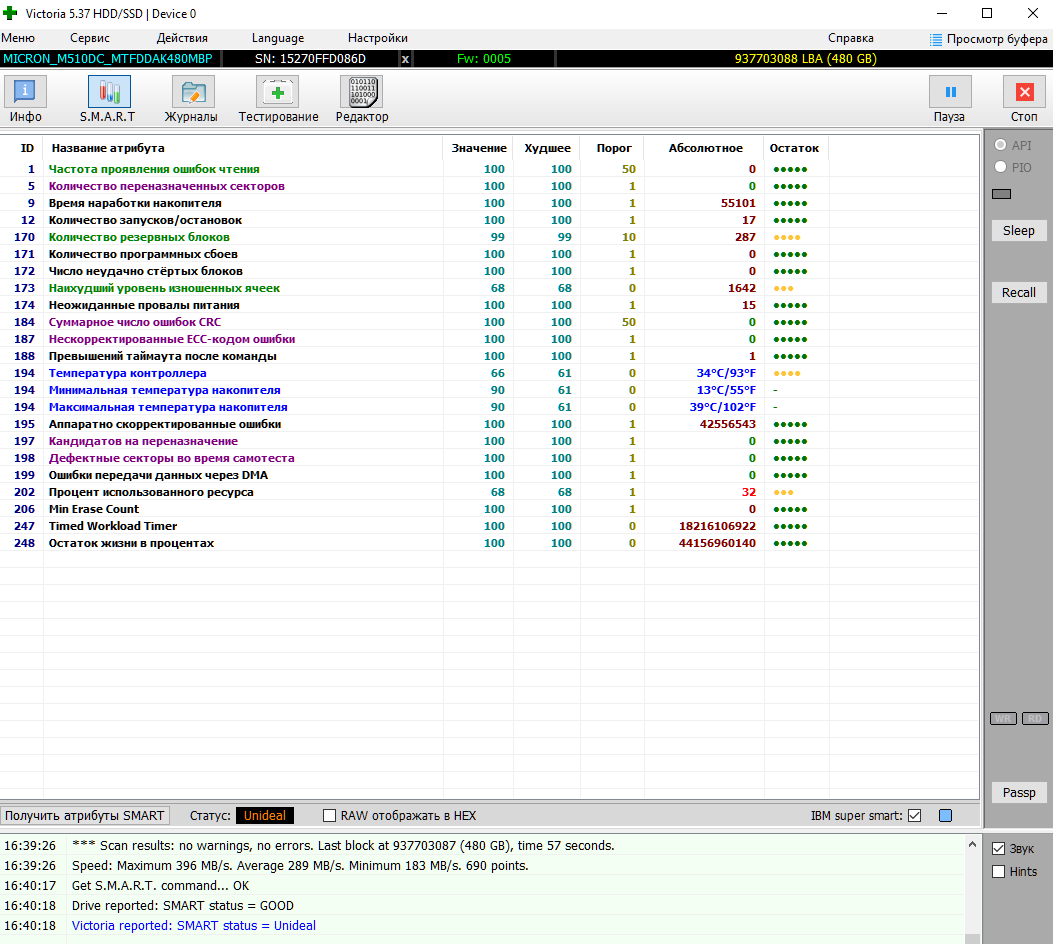Click the Sleep button
The height and width of the screenshot is (944, 1053).
[1019, 230]
